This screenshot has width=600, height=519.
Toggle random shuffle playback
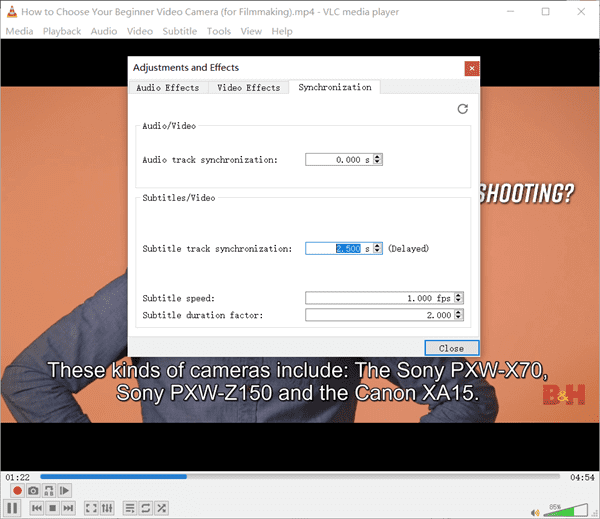tap(161, 508)
